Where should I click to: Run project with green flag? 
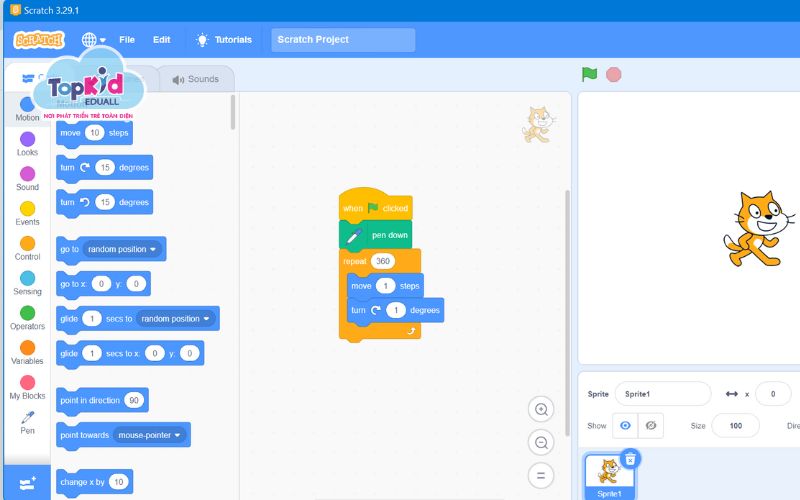[589, 74]
